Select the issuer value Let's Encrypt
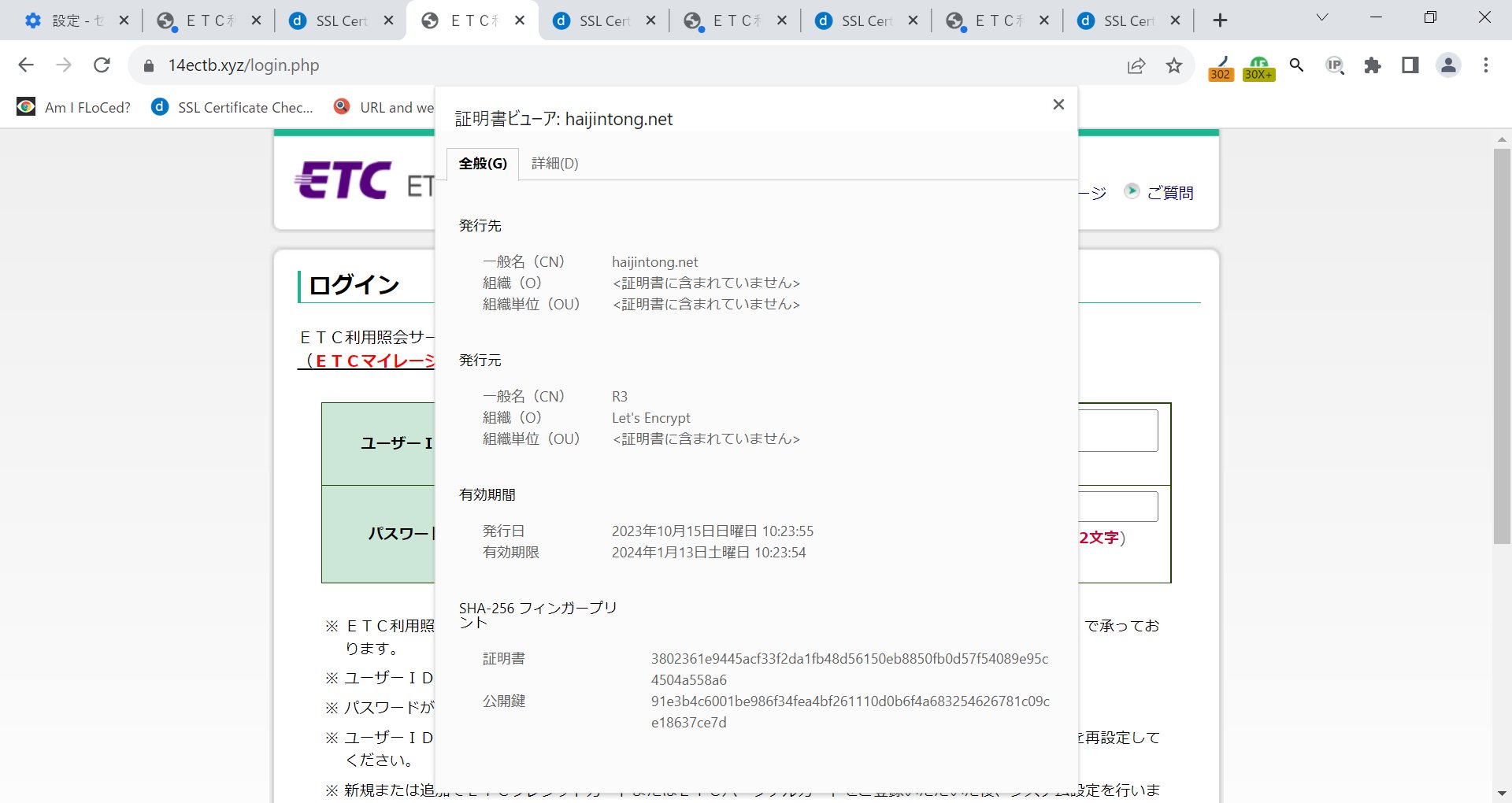Image resolution: width=1512 pixels, height=803 pixels. 650,418
